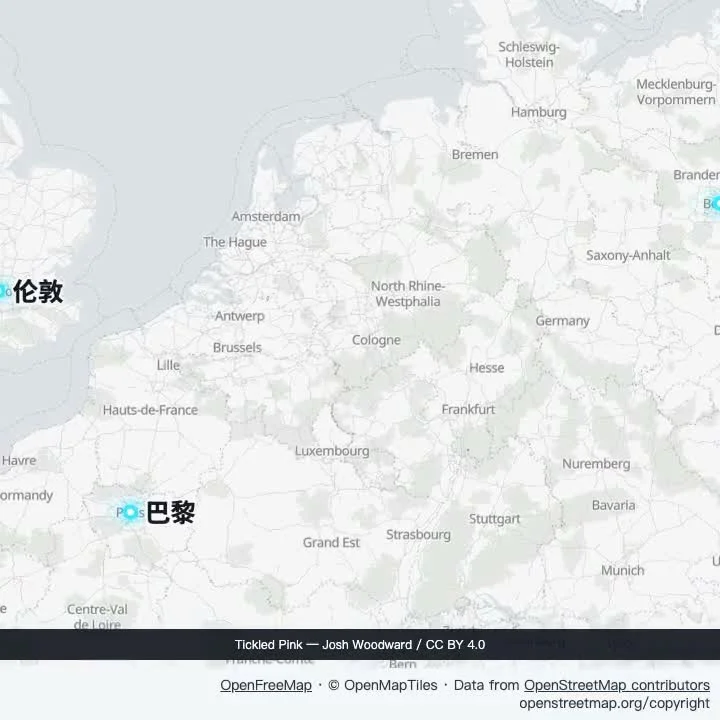
Task: Click the Saxony-Anhalt label
Action: tap(628, 255)
